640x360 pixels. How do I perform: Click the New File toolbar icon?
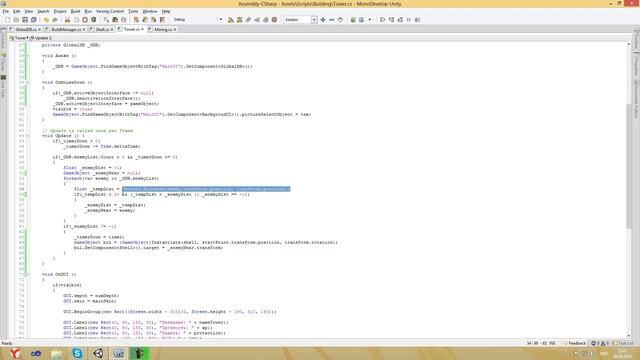point(7,20)
